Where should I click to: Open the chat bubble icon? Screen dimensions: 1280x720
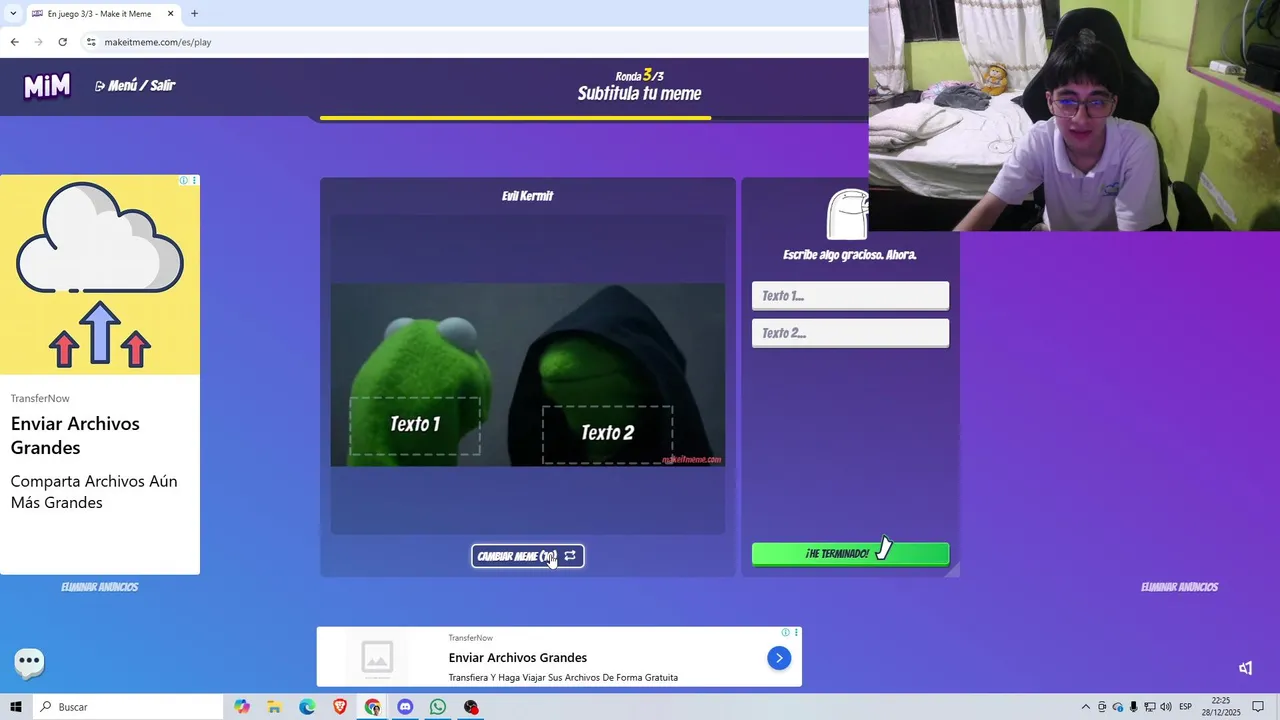tap(29, 661)
